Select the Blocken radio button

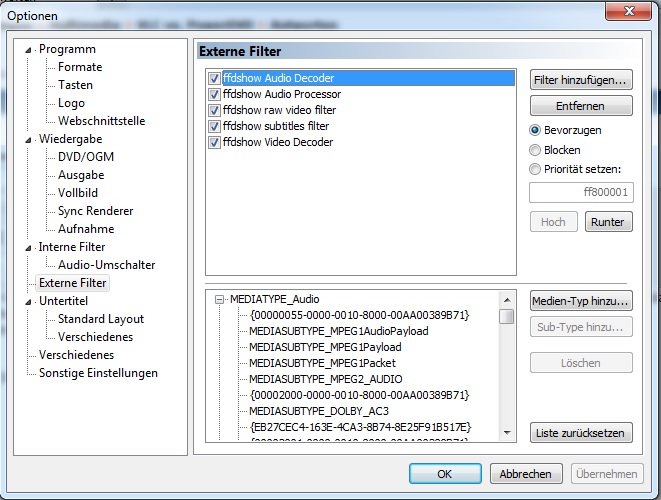click(x=535, y=150)
